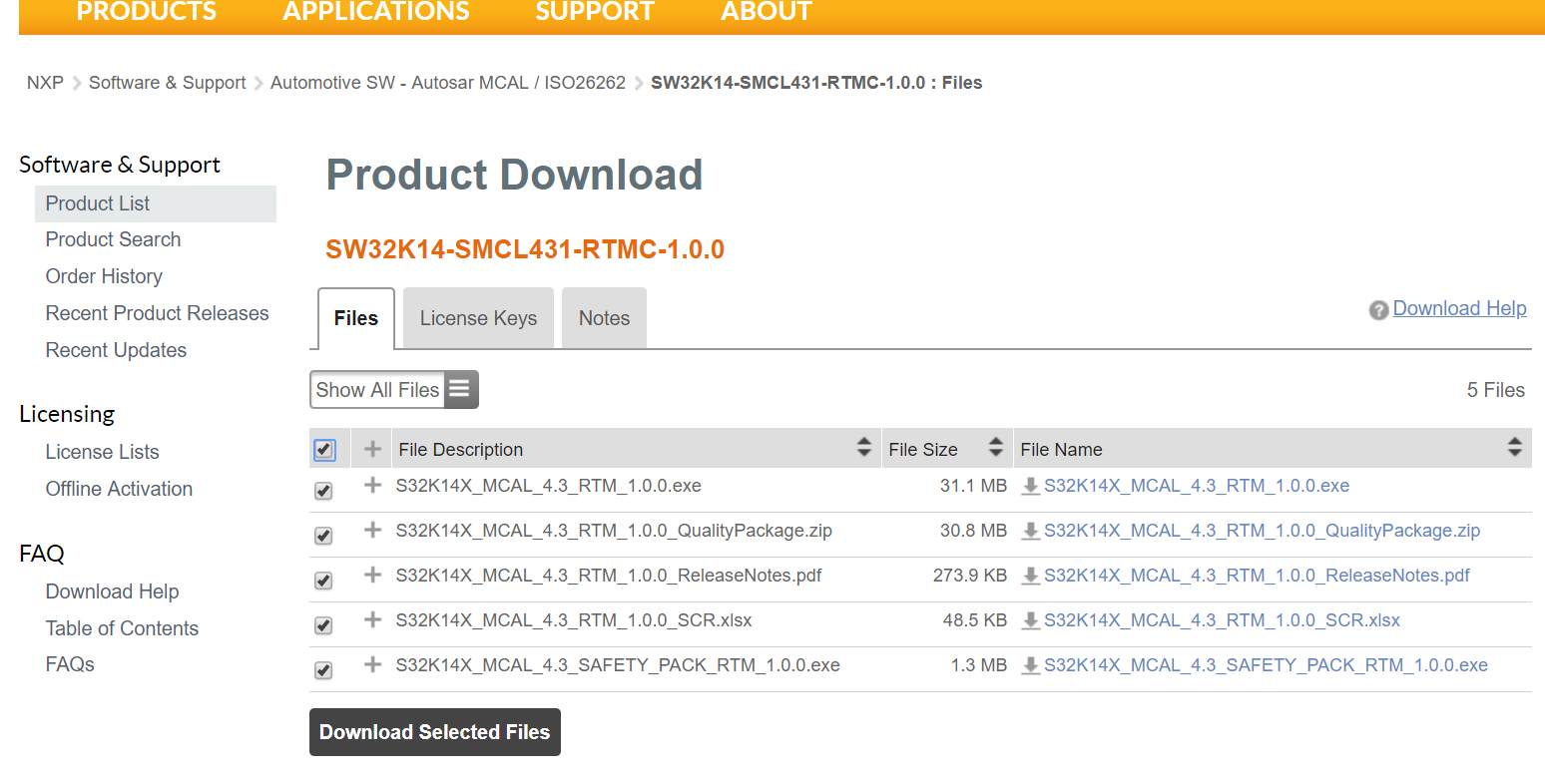Click the 31.1 MB file size cell

coord(973,486)
